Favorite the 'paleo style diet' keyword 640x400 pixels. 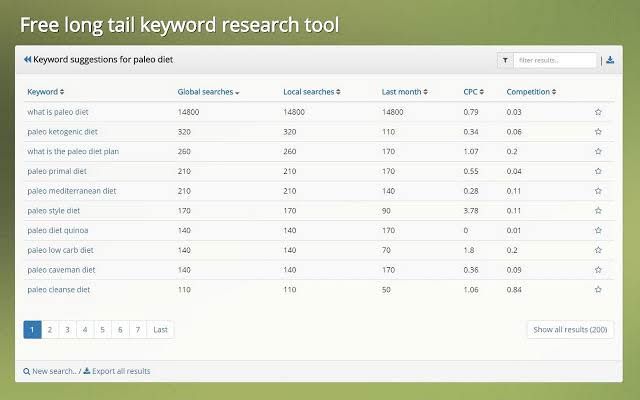[x=598, y=211]
